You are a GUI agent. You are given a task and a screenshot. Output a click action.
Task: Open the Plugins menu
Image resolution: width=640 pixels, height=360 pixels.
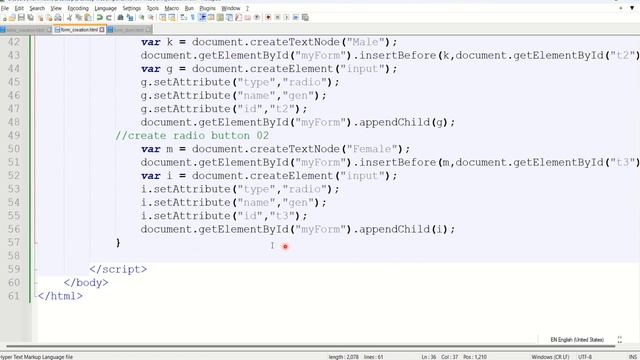pos(207,8)
